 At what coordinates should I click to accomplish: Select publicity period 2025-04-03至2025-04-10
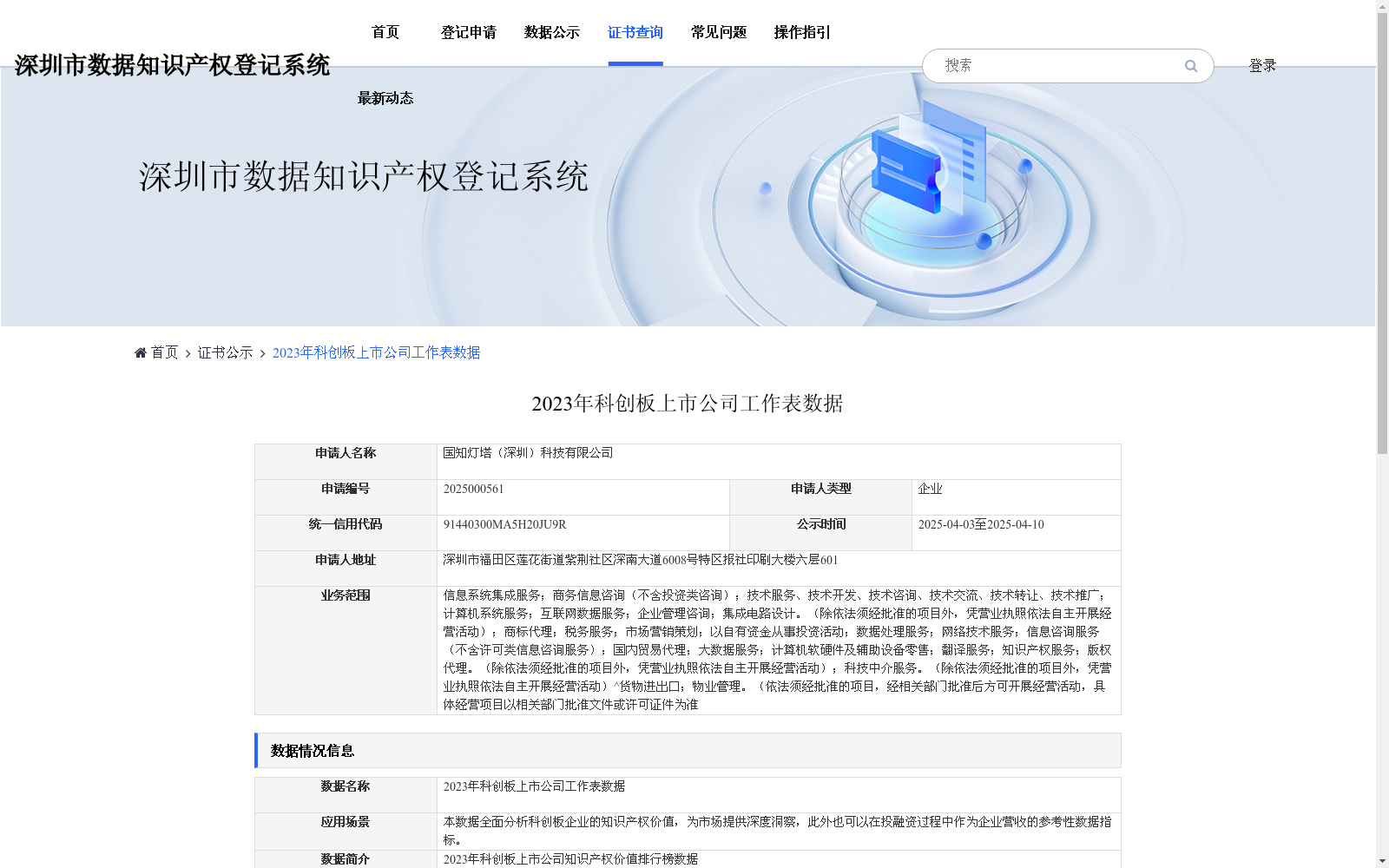coord(981,525)
